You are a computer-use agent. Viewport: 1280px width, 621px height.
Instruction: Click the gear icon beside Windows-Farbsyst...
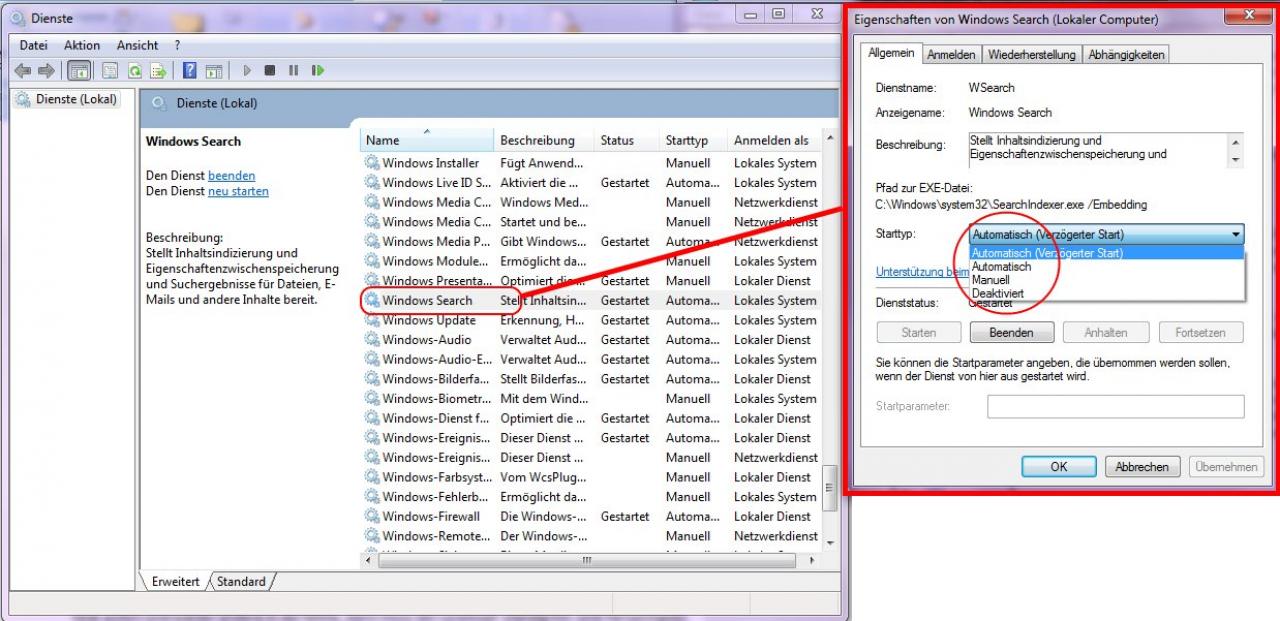pyautogui.click(x=372, y=477)
